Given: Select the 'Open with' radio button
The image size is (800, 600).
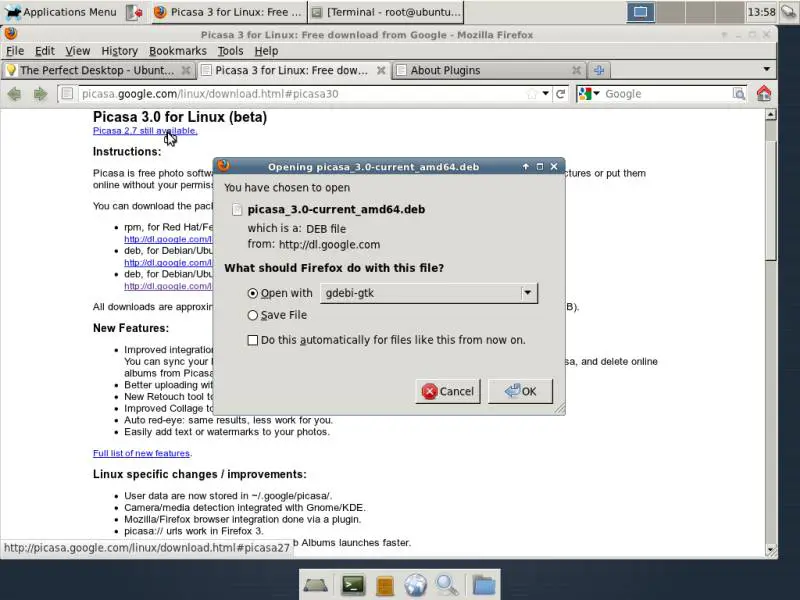Looking at the screenshot, I should click(253, 293).
